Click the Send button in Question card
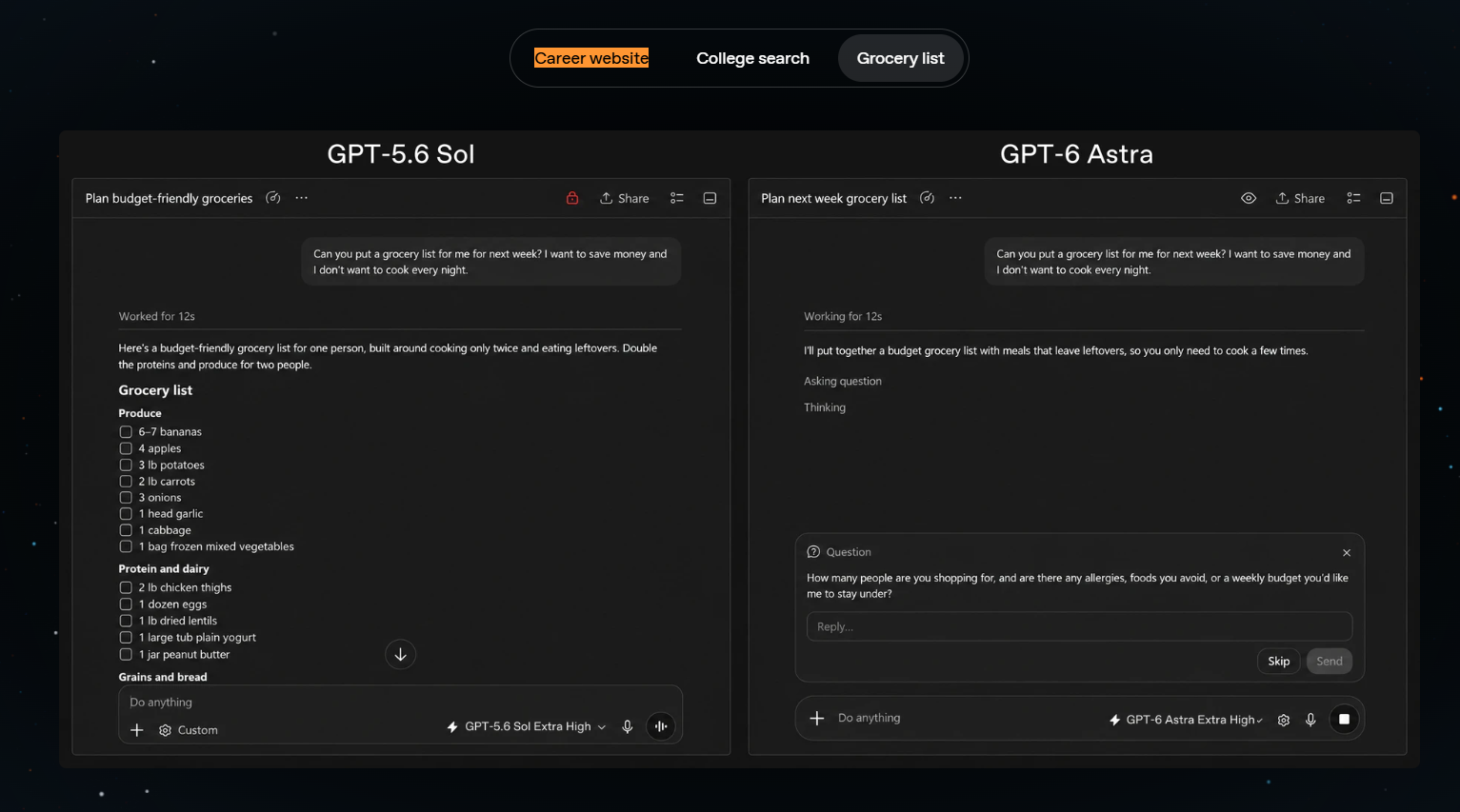Viewport: 1460px width, 812px height. 1330,662
